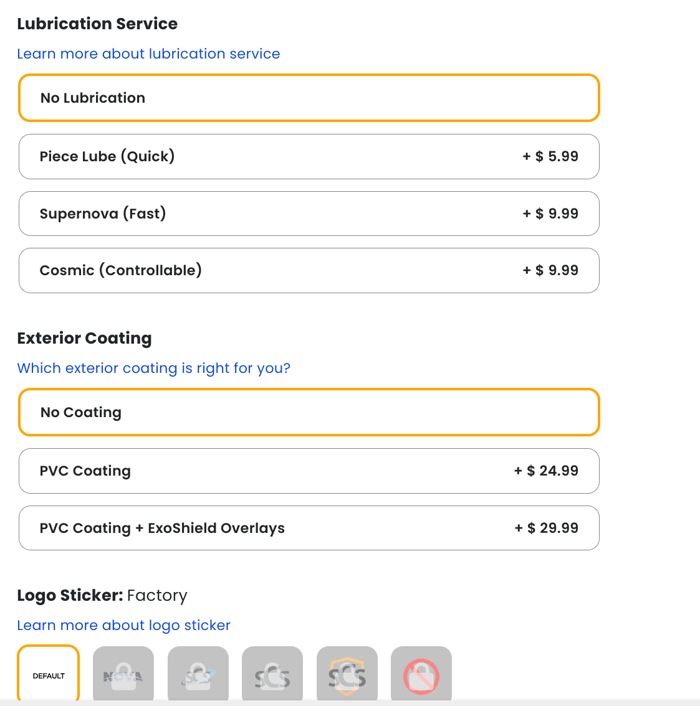Screen dimensions: 700x706
Task: Click the Supernova + $ 9.99 price
Action: (550, 214)
